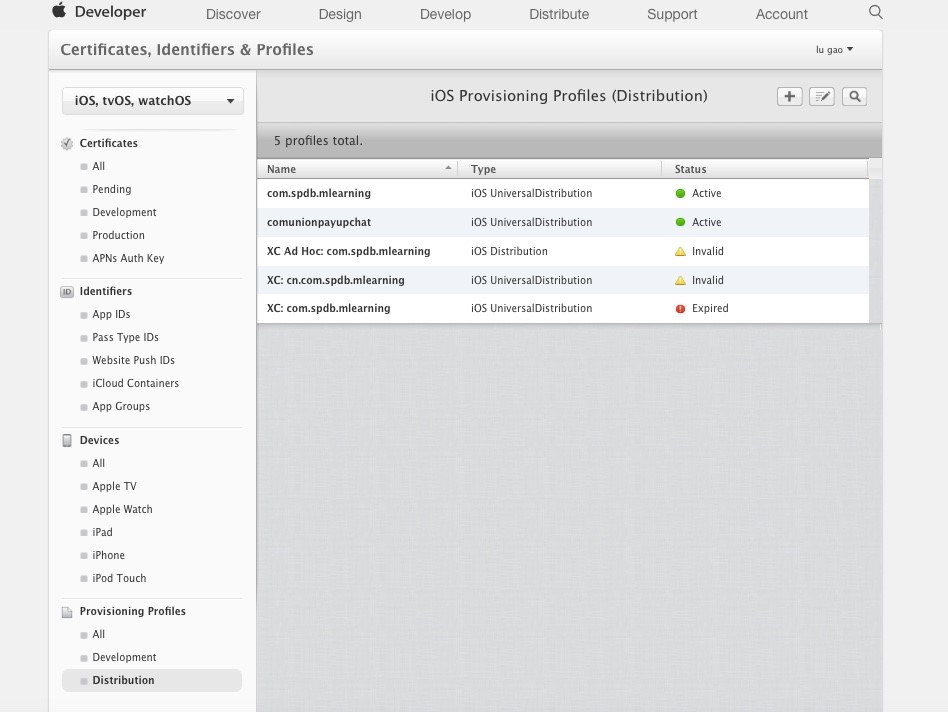
Task: Open the lu gao account dropdown
Action: pos(834,50)
